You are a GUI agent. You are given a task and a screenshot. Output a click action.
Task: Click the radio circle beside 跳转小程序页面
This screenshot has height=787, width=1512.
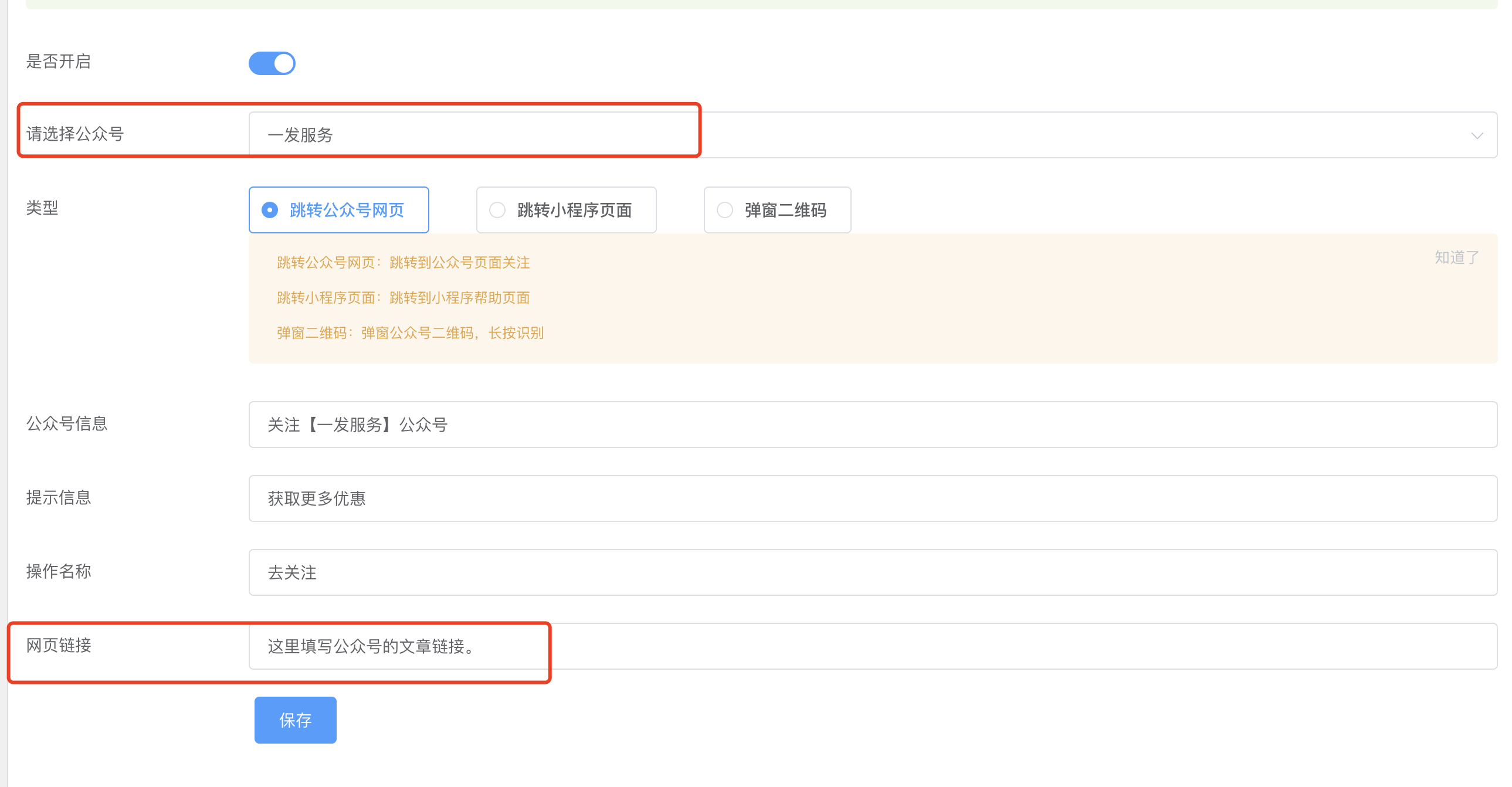(x=497, y=210)
